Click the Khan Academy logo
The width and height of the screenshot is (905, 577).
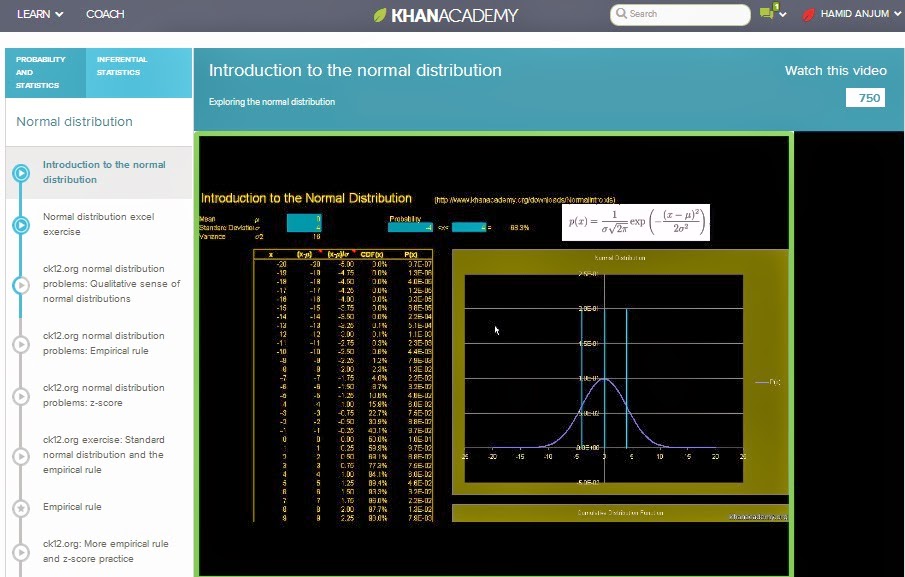pyautogui.click(x=446, y=15)
